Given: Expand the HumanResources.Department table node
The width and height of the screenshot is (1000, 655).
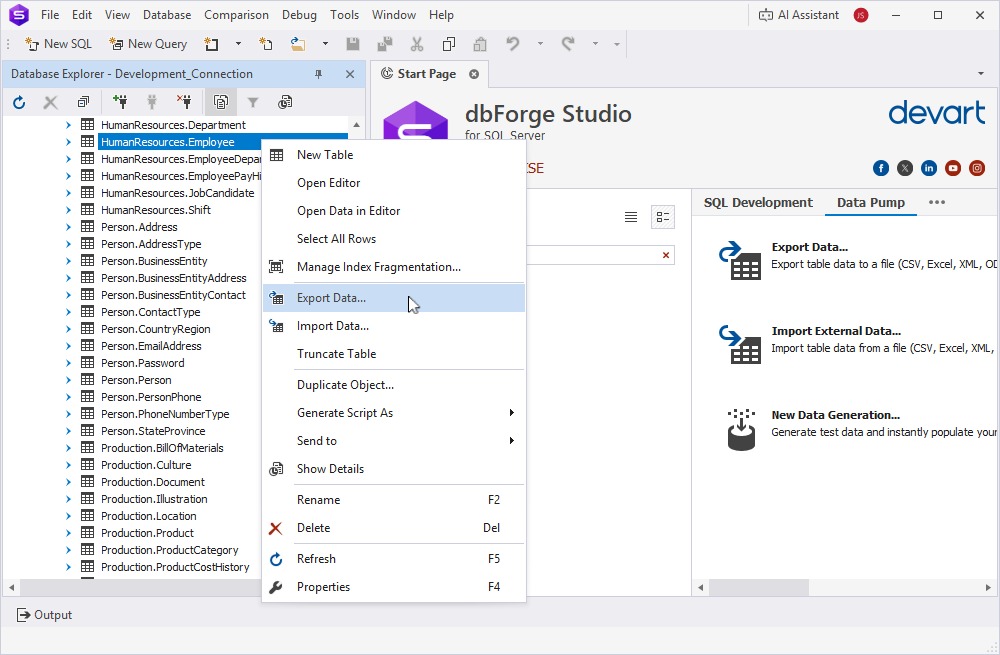Looking at the screenshot, I should click(68, 125).
